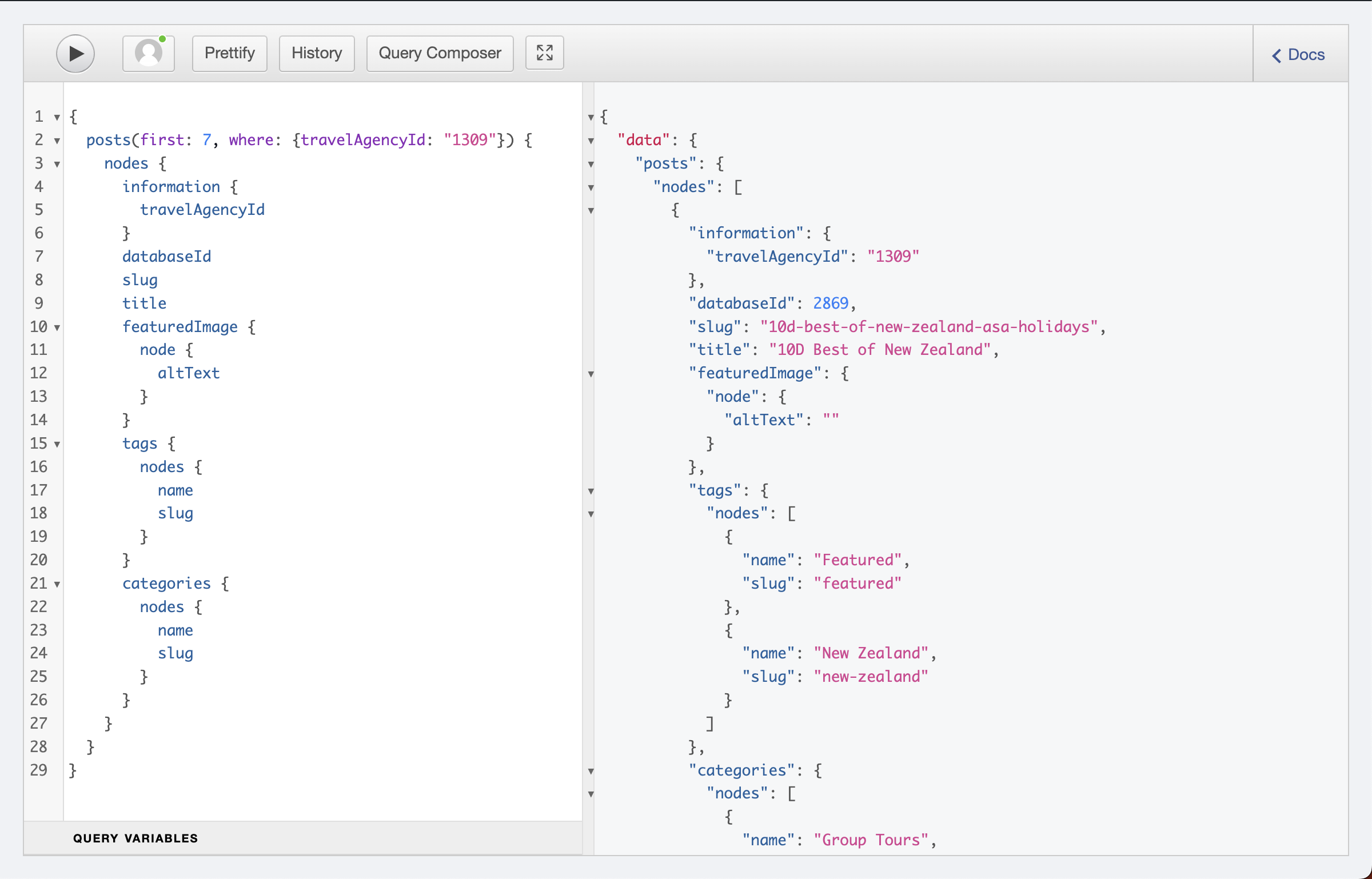
Task: Click the "New Zealand" tag name value
Action: [x=871, y=653]
